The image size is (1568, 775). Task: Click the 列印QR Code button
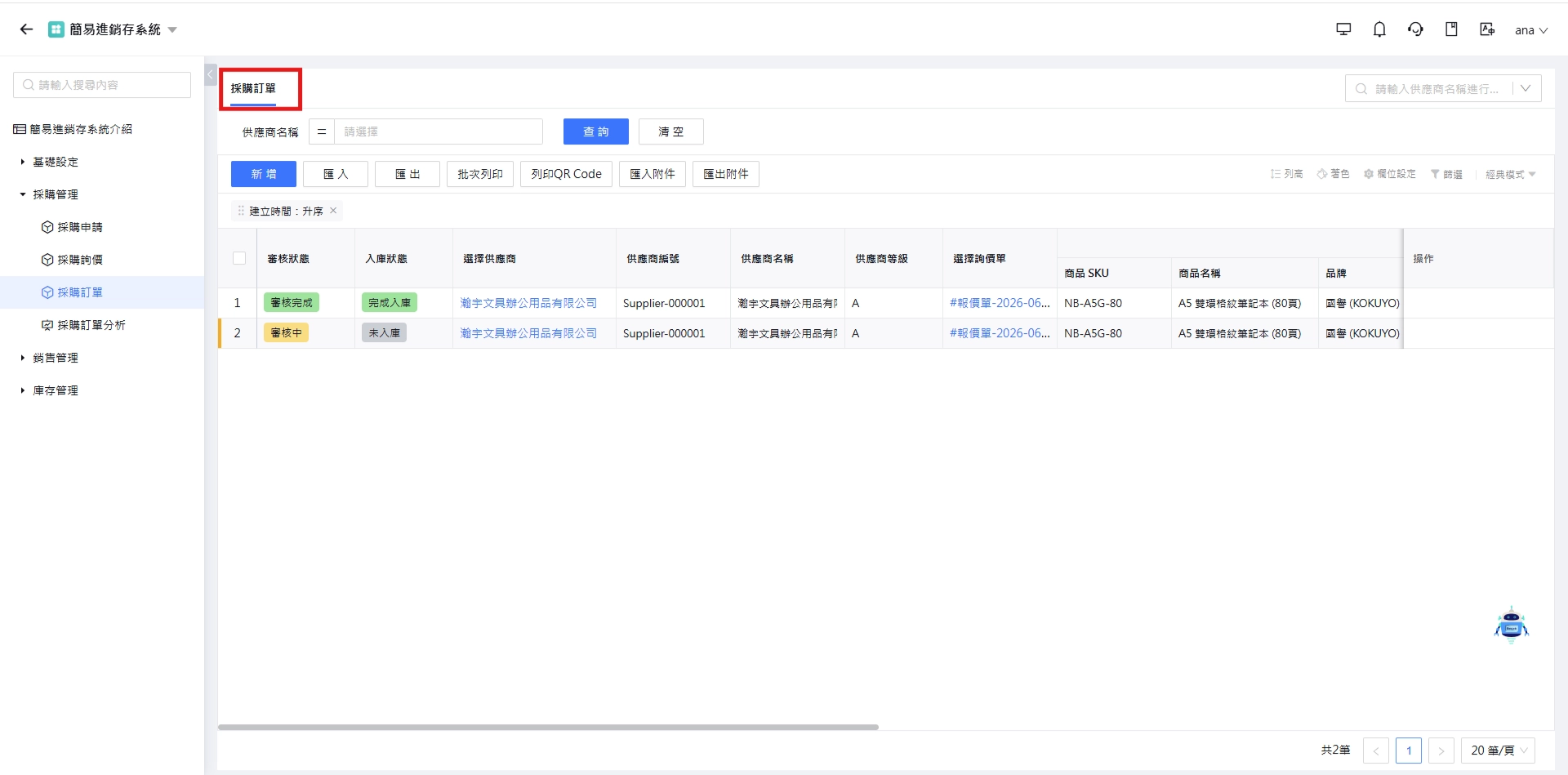coord(566,174)
